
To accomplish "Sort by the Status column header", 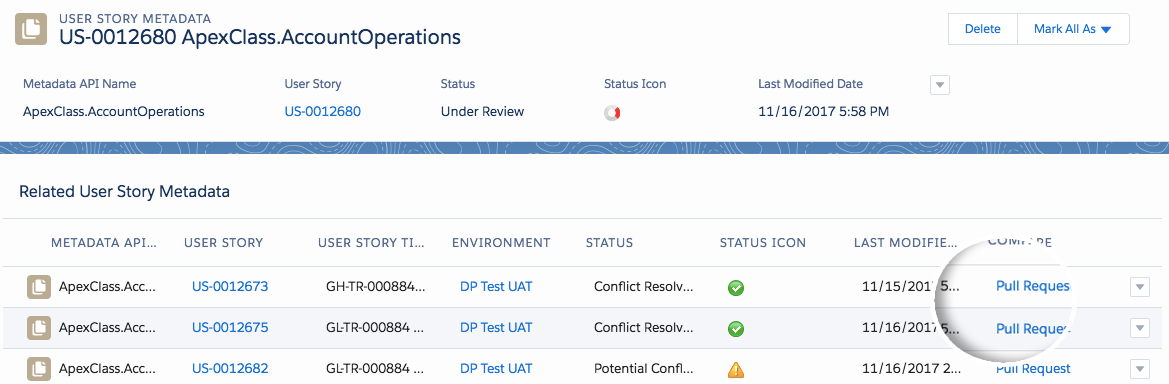I will click(x=609, y=242).
